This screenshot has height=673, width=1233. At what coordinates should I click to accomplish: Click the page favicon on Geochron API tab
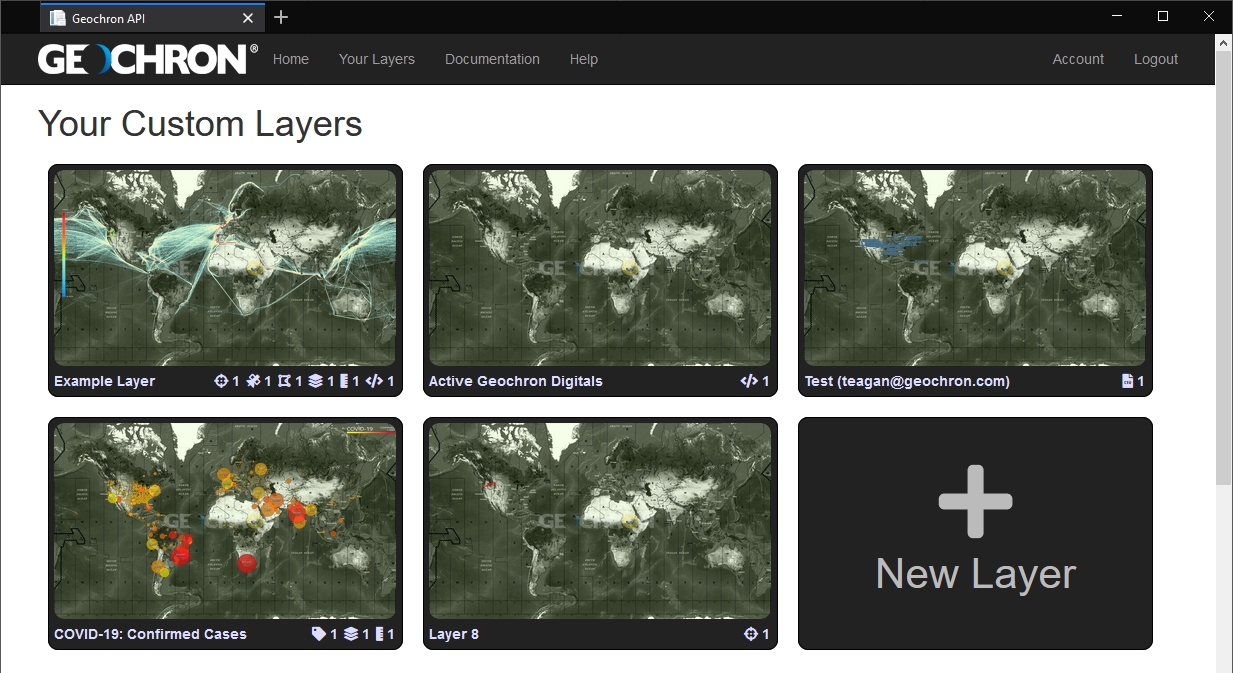pos(58,18)
